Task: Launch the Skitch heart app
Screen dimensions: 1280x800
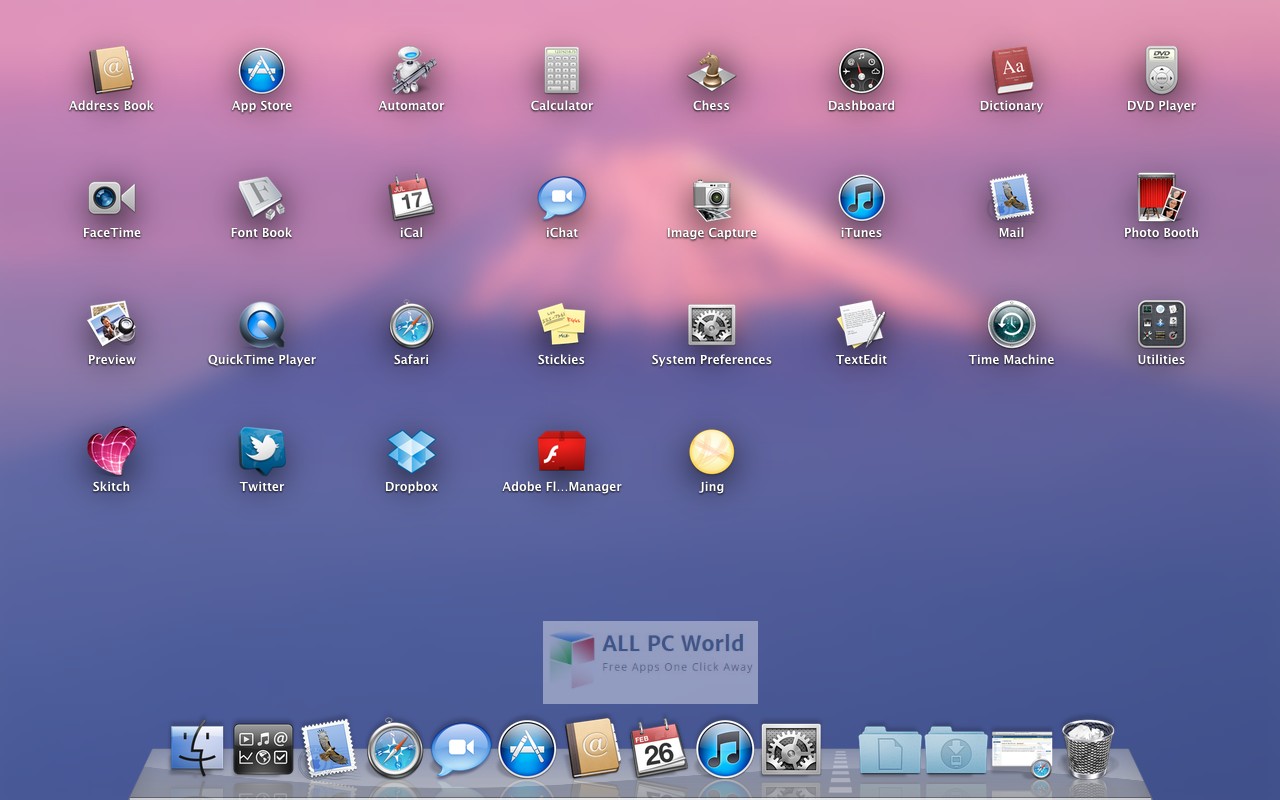Action: click(111, 452)
